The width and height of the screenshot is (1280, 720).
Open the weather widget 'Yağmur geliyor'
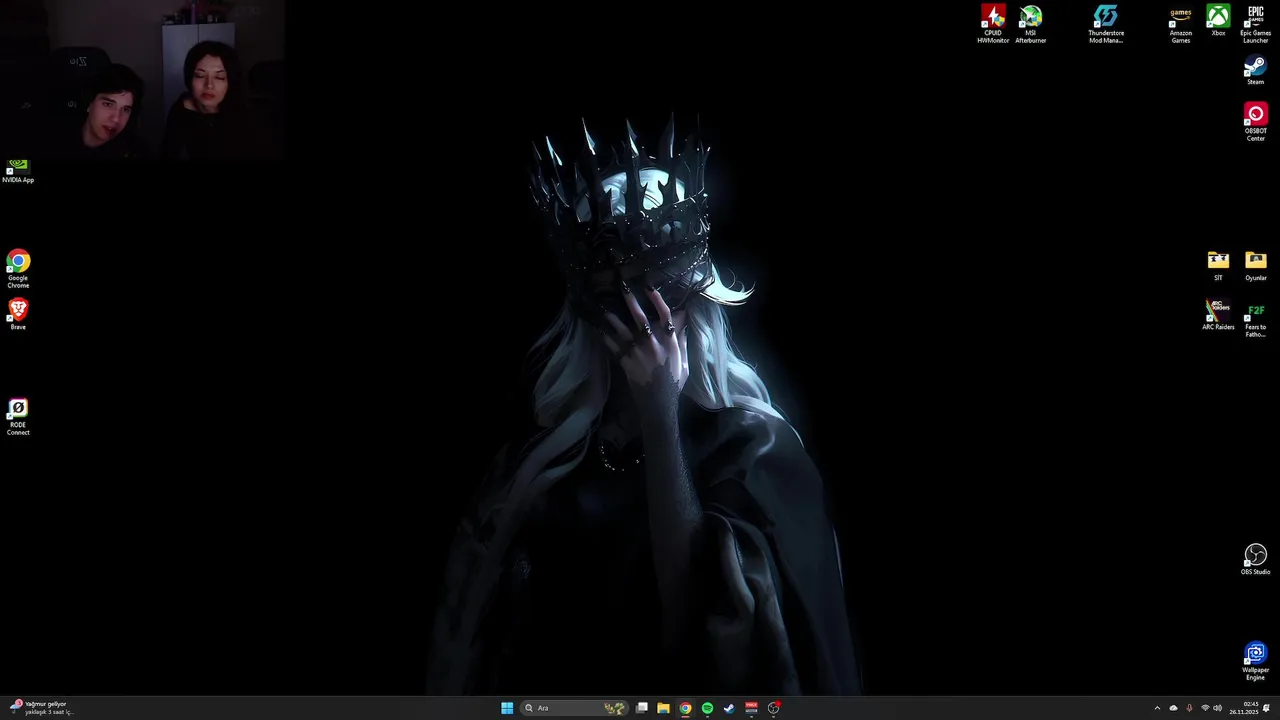tap(40, 708)
